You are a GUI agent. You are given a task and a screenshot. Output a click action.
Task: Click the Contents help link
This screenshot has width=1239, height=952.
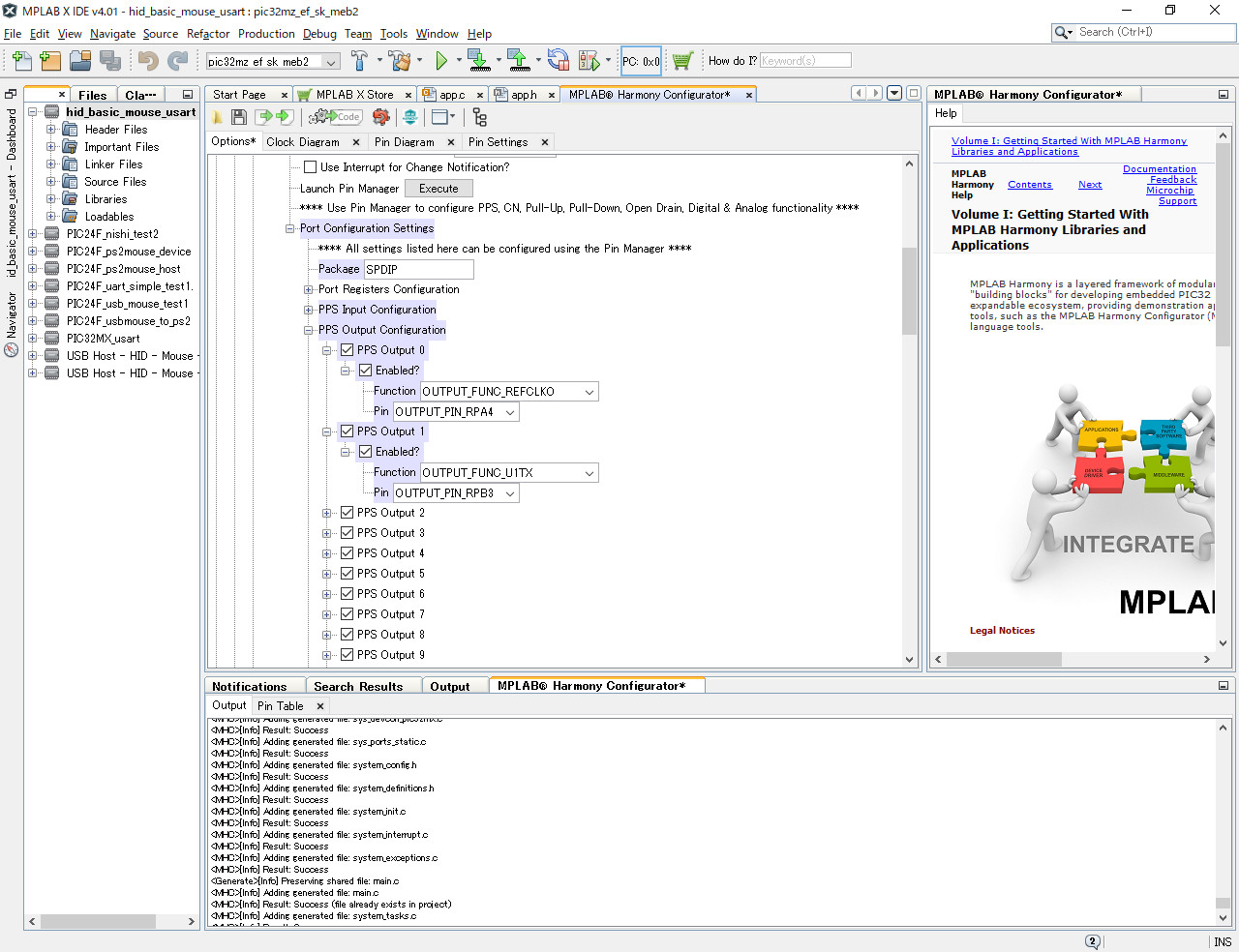coord(1029,185)
